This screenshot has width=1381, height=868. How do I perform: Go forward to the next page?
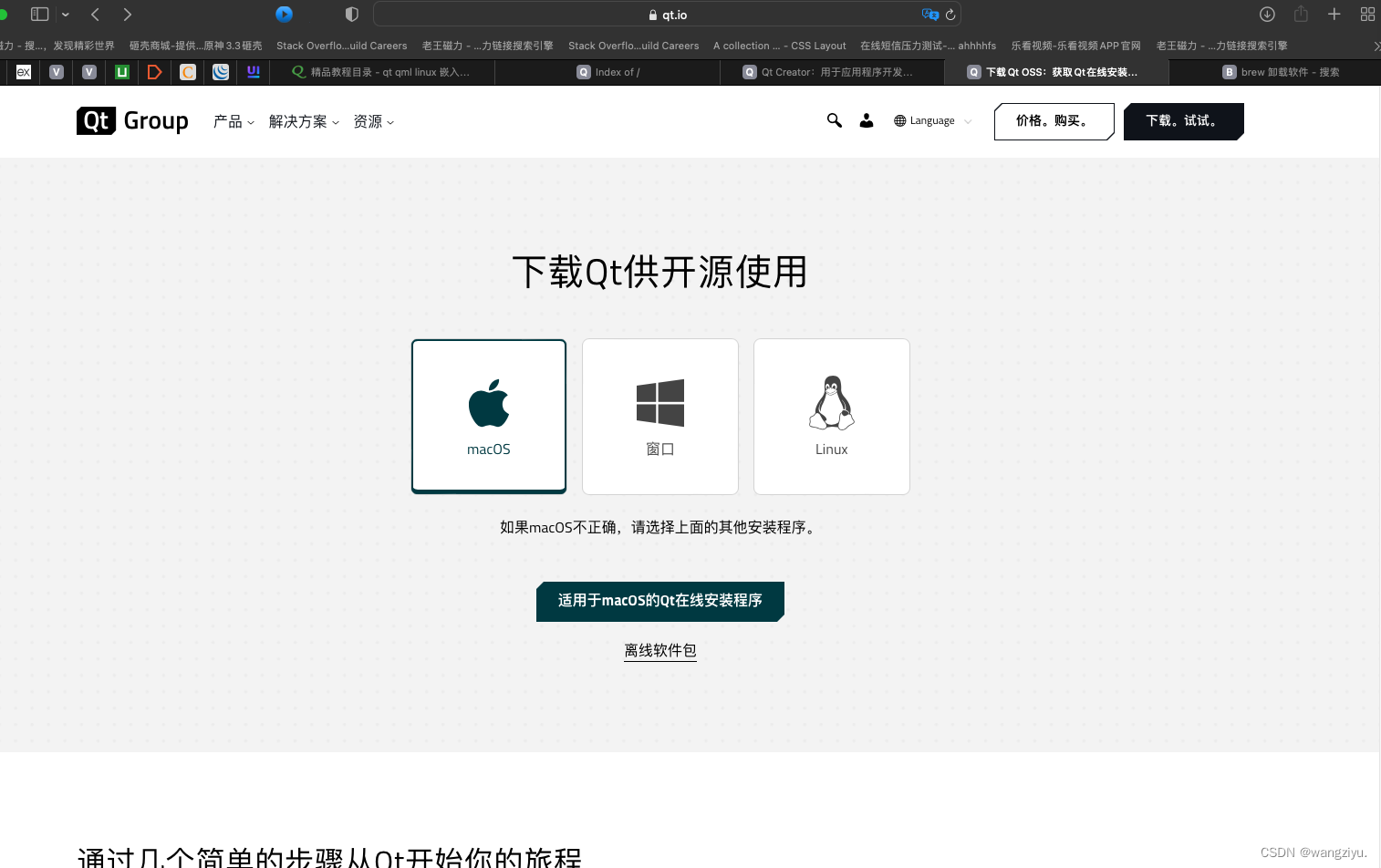coord(127,15)
